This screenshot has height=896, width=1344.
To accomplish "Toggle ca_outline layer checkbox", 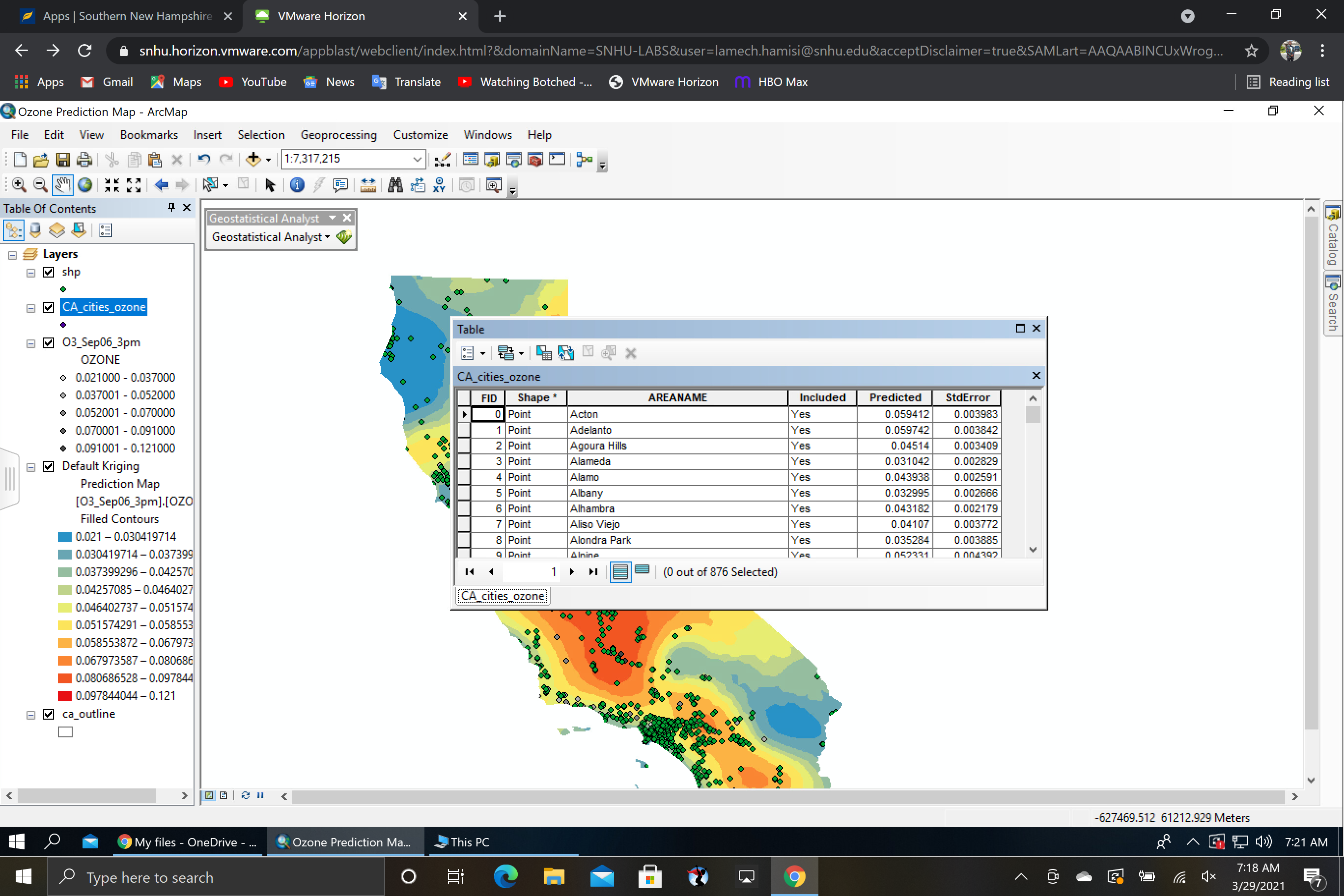I will [x=49, y=714].
